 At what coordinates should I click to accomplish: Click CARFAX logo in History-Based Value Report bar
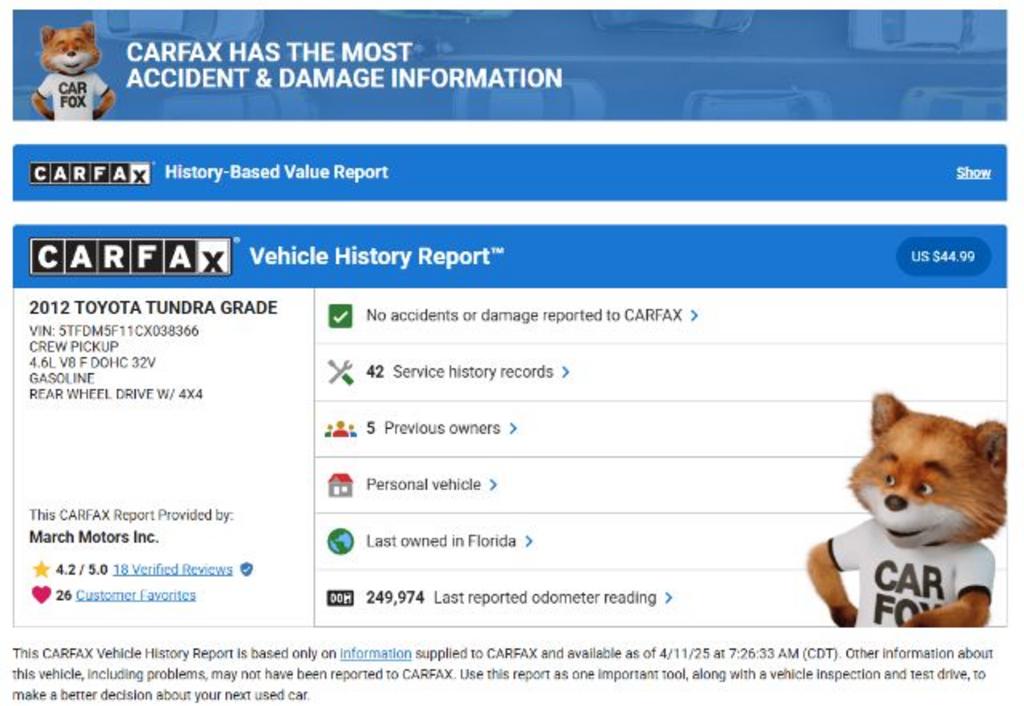point(90,174)
